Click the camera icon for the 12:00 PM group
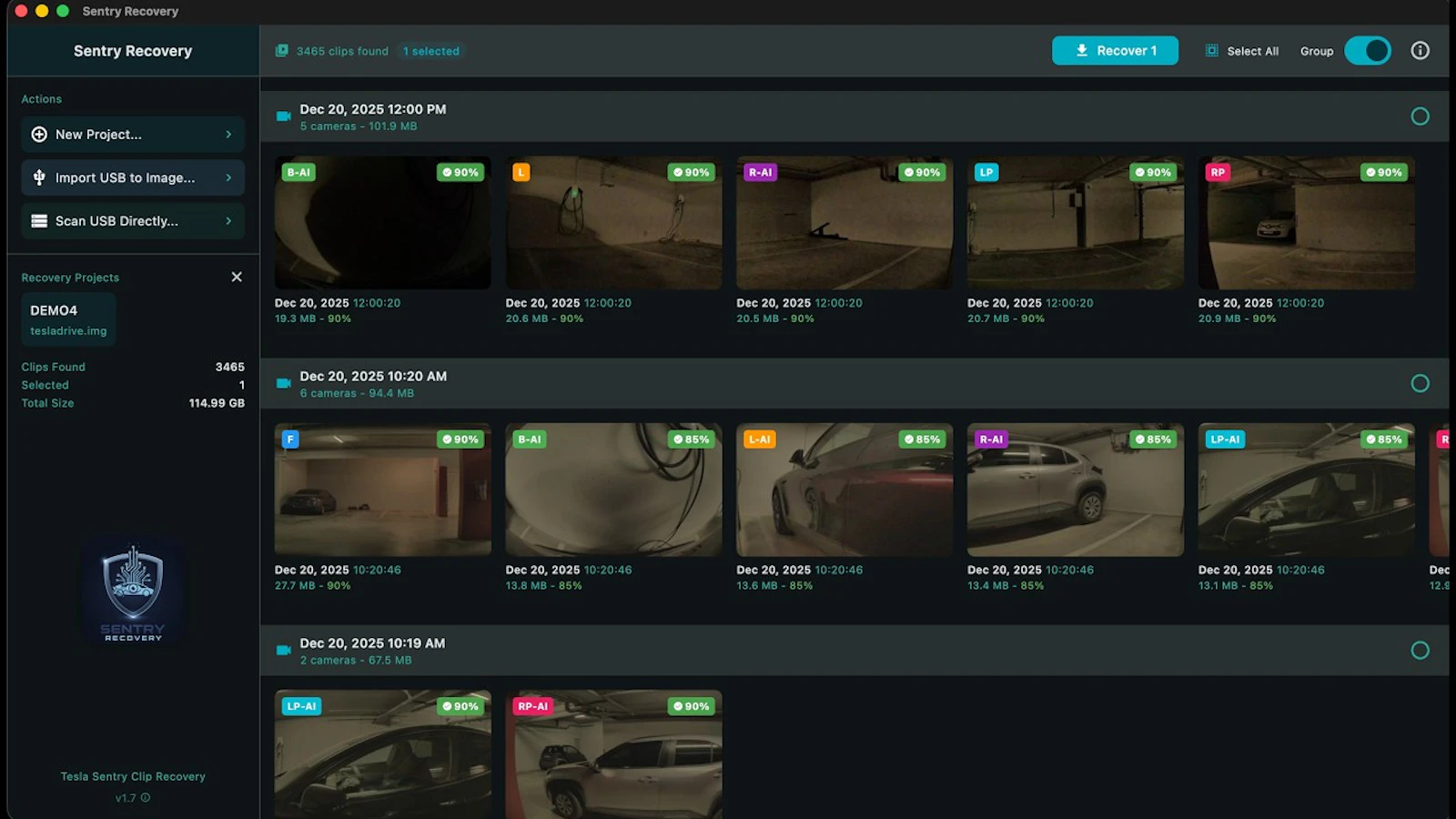Viewport: 1456px width, 819px height. pyautogui.click(x=284, y=116)
